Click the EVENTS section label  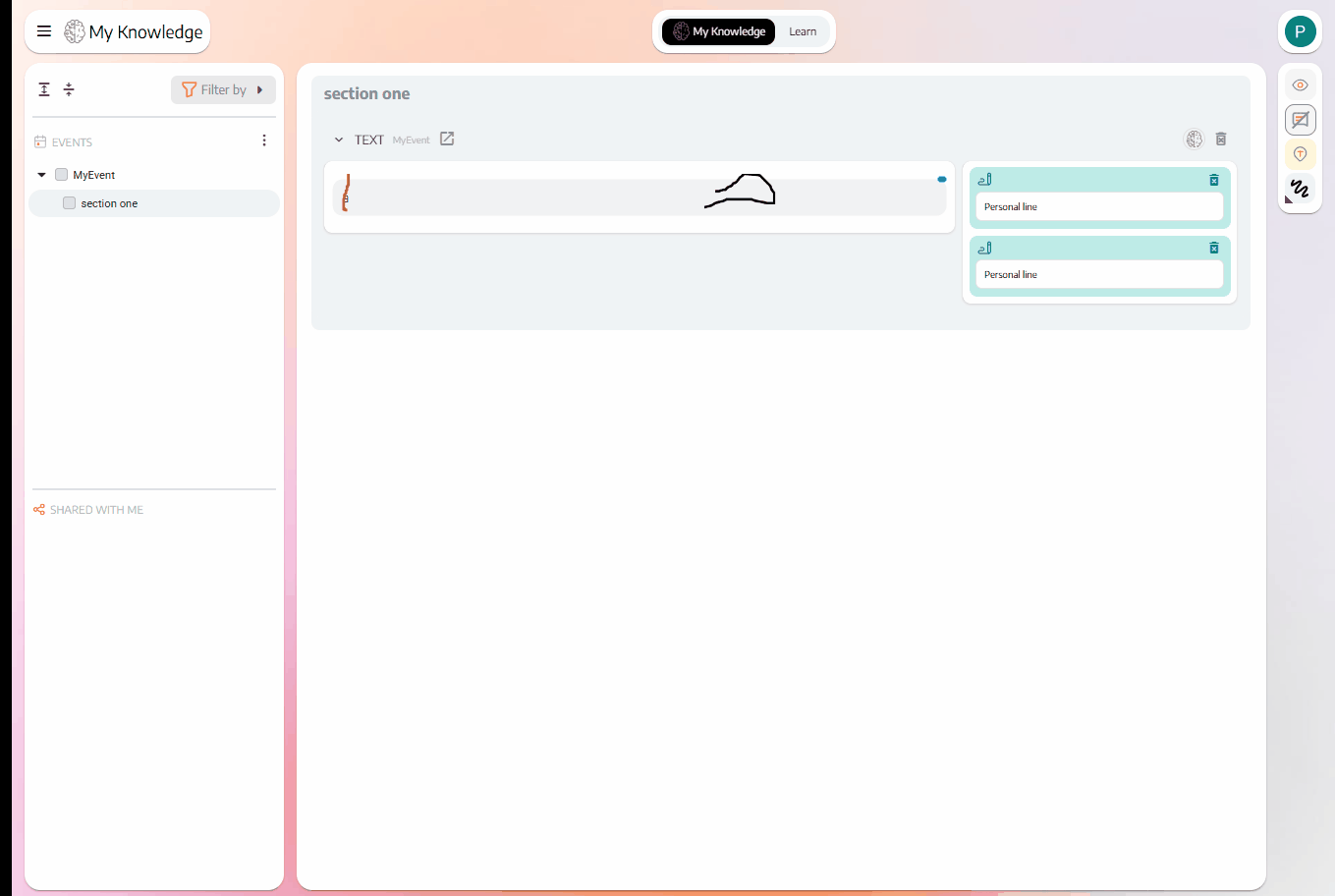[72, 142]
